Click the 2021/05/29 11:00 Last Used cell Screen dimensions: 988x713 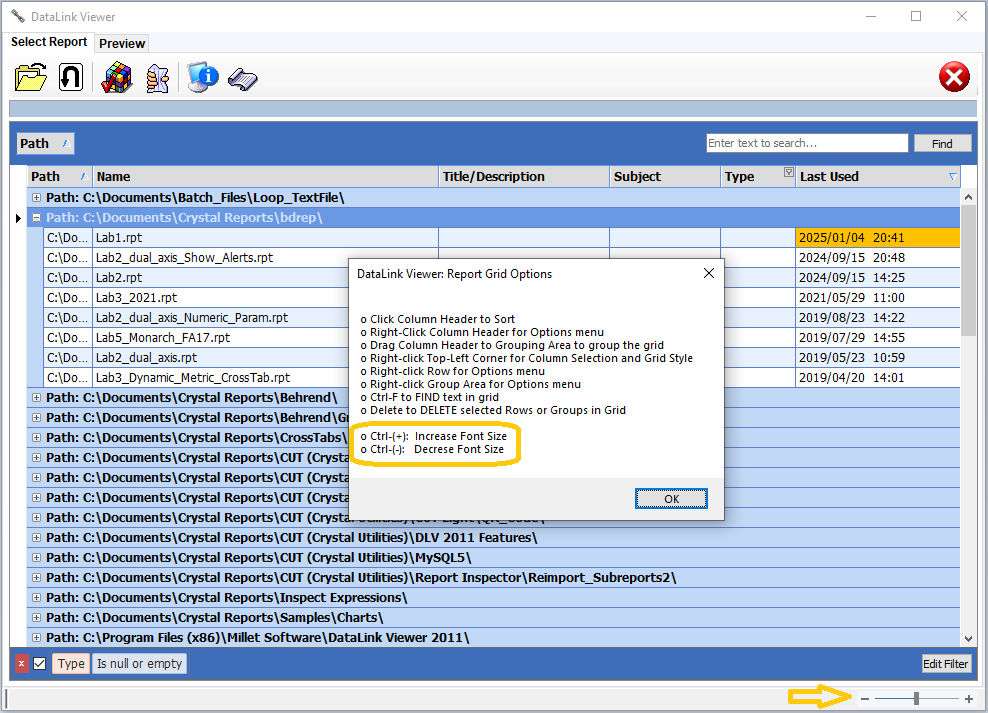(x=878, y=298)
